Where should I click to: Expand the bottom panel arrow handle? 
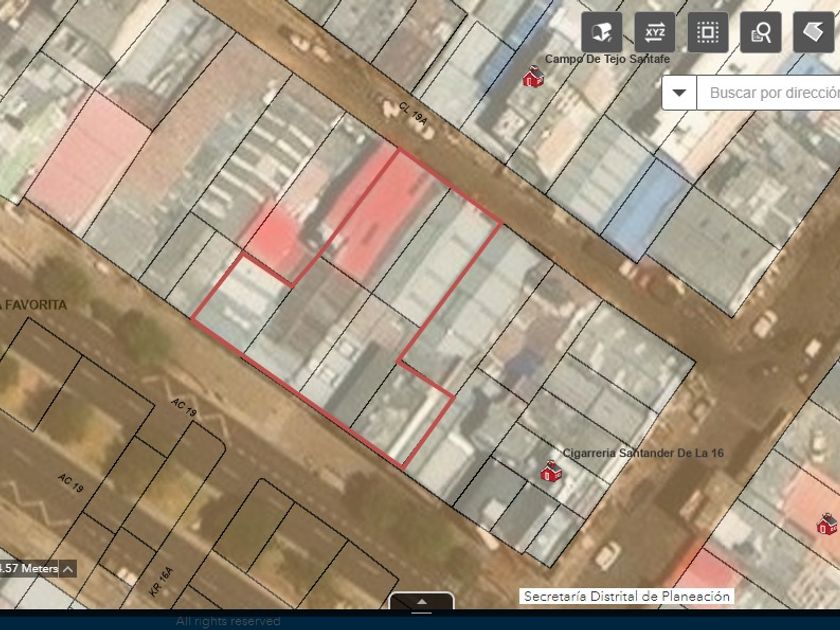[422, 602]
